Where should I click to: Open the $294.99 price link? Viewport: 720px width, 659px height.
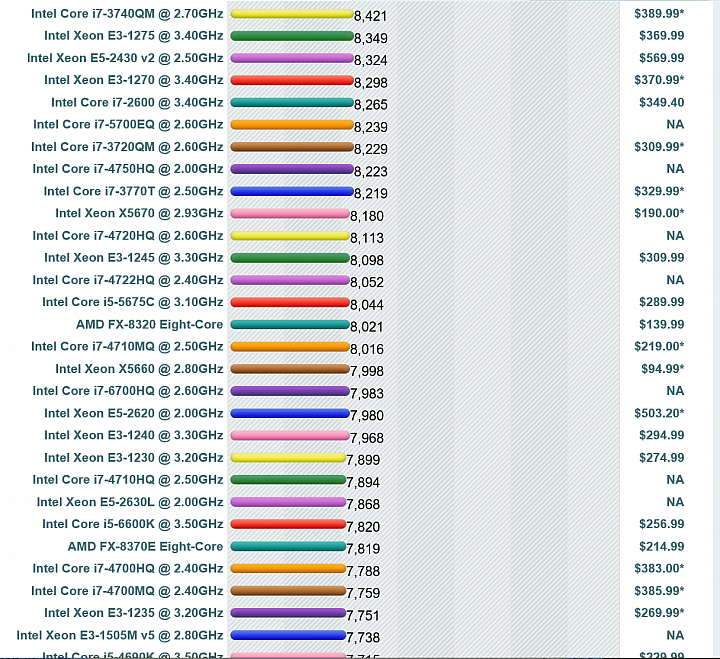pos(662,435)
